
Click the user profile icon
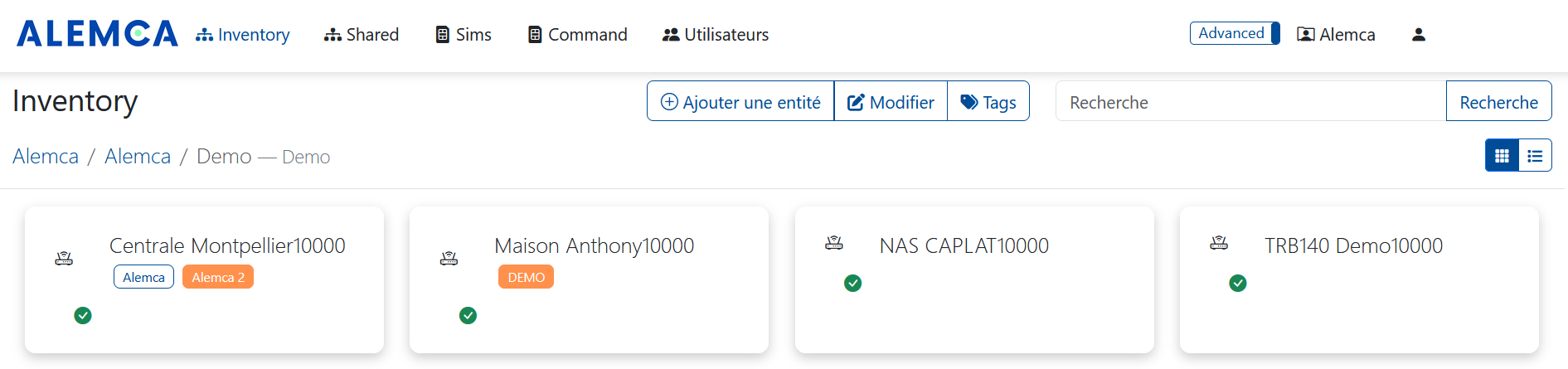(x=1419, y=35)
